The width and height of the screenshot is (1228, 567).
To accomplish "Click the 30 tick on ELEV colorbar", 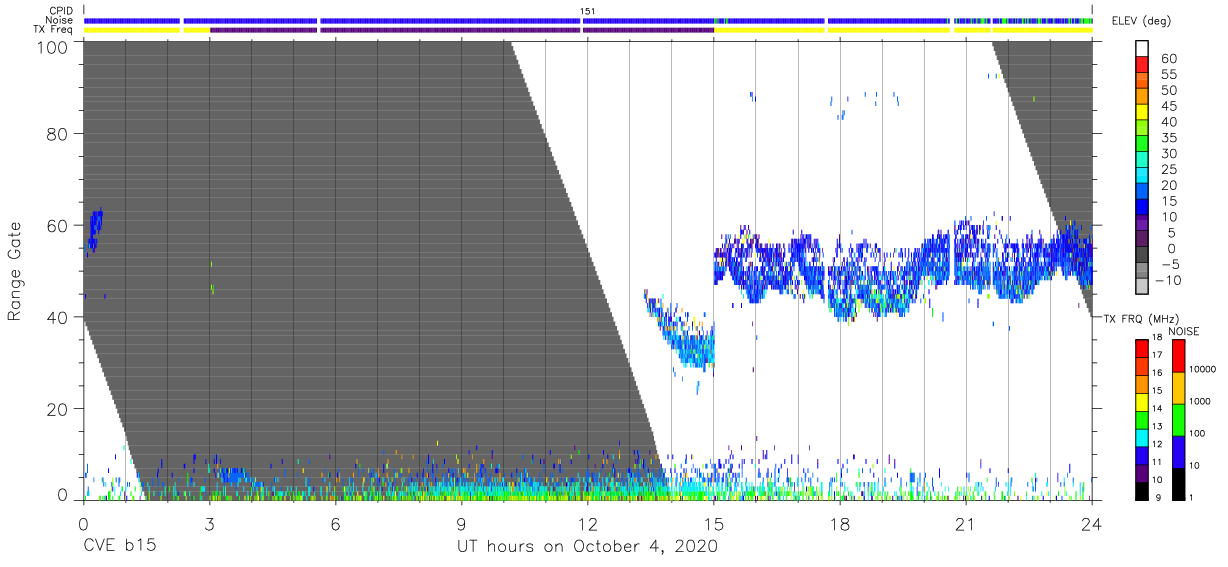I will click(1170, 154).
